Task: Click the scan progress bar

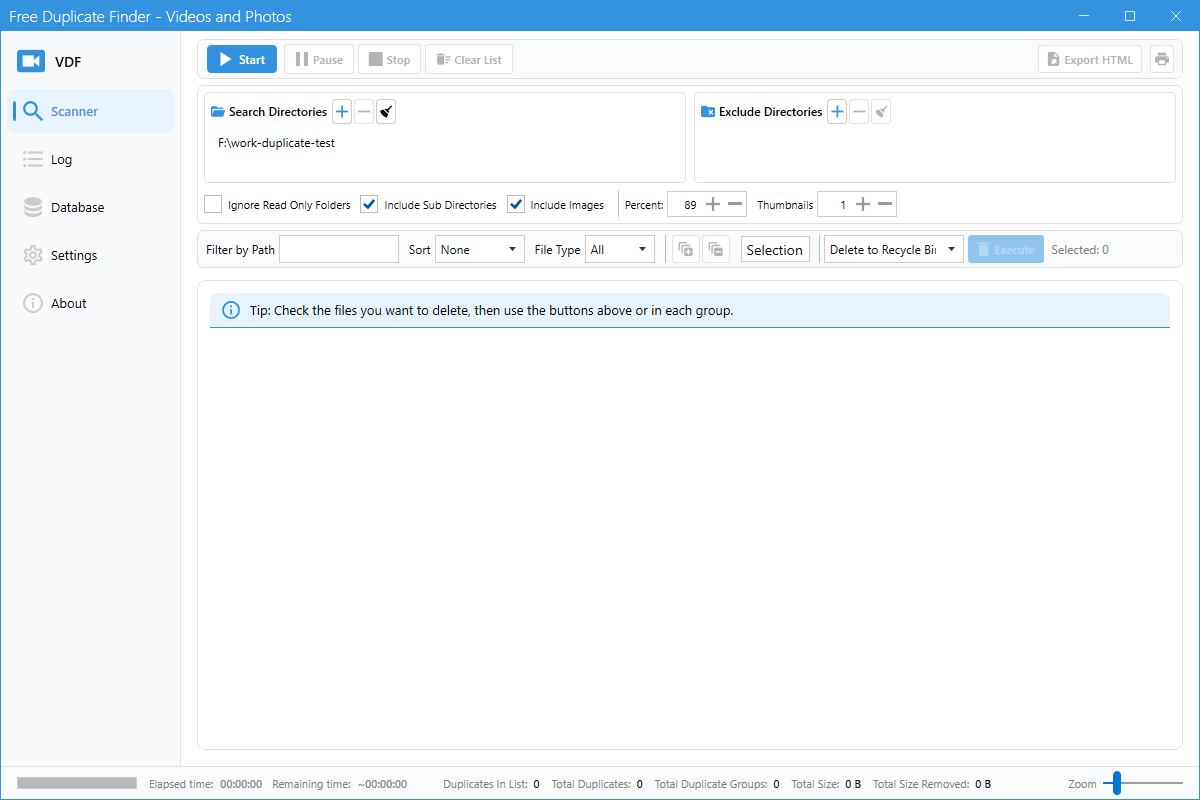Action: (77, 783)
